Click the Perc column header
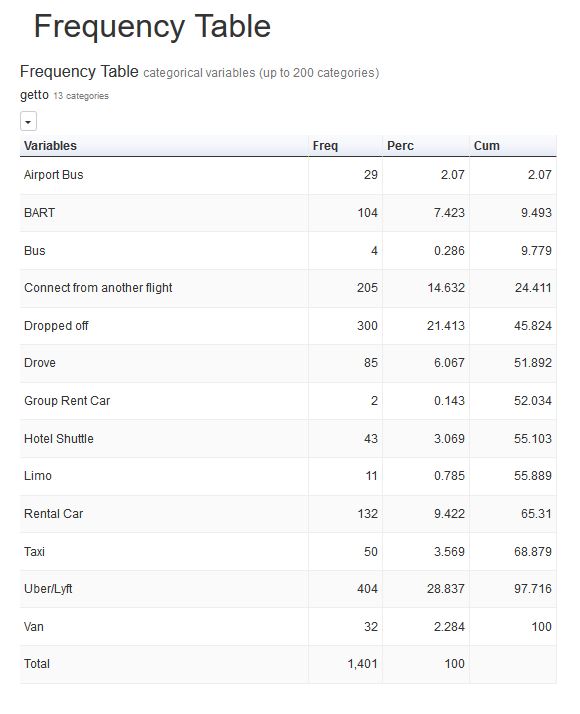The image size is (580, 714). [400, 146]
